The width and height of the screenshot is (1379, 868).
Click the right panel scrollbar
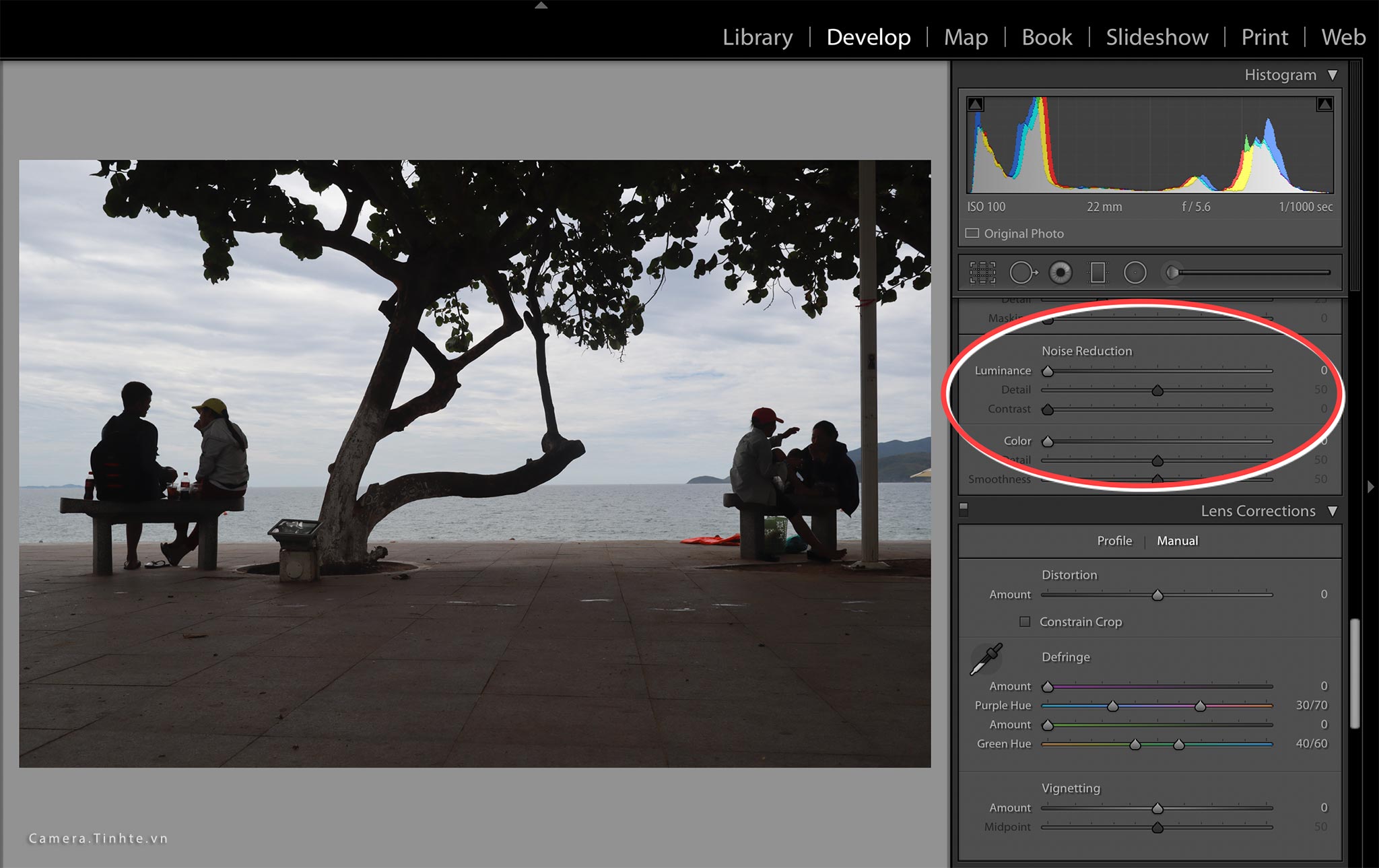[x=1355, y=673]
